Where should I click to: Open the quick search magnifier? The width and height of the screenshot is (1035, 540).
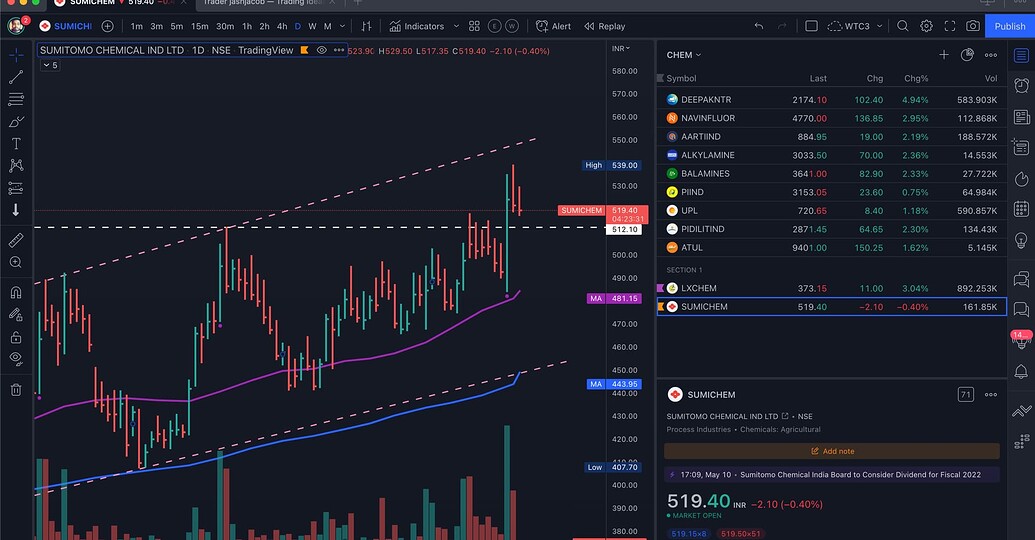tap(902, 26)
